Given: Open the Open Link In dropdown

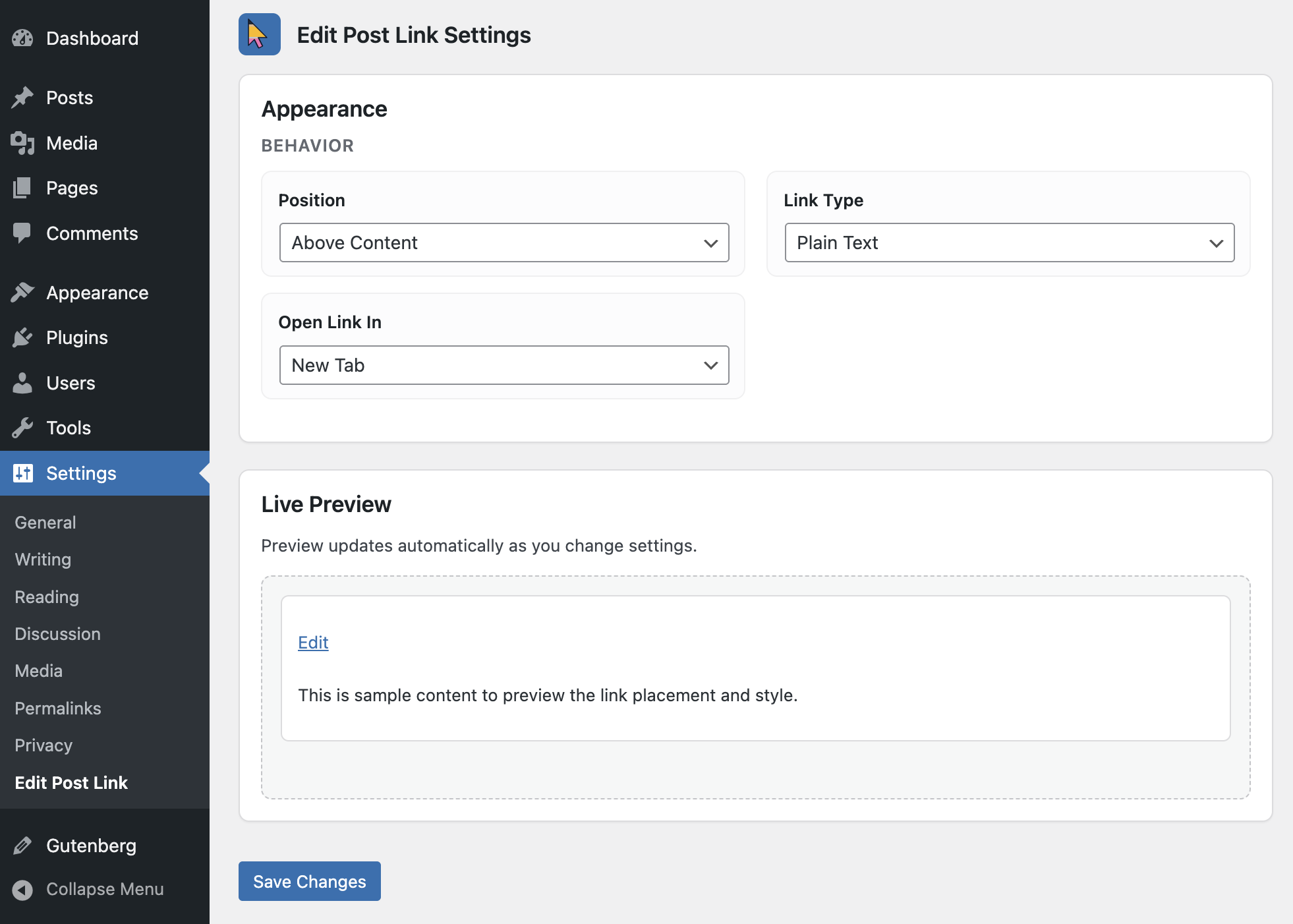Looking at the screenshot, I should coord(503,365).
